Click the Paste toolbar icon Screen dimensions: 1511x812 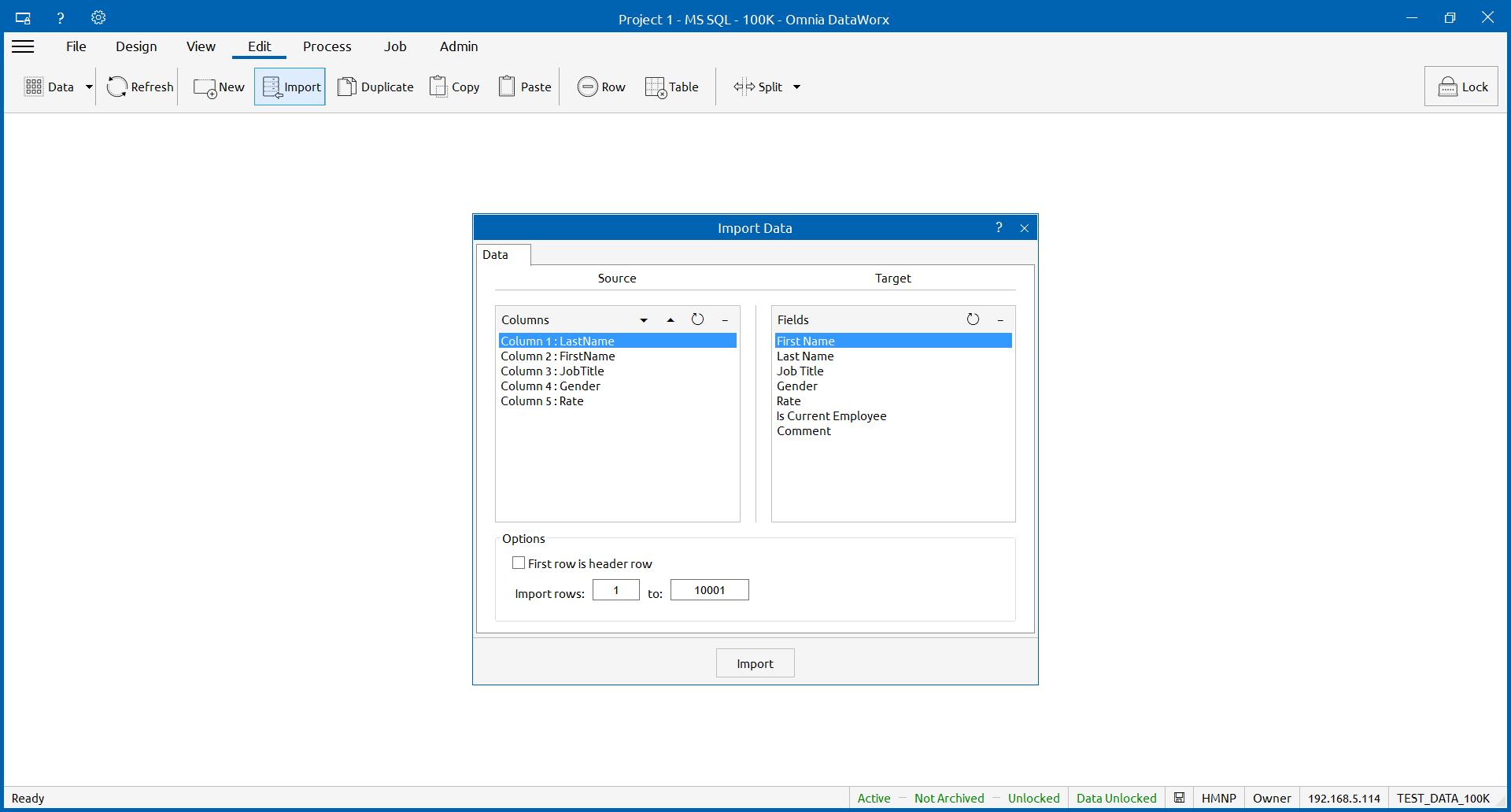pos(507,87)
